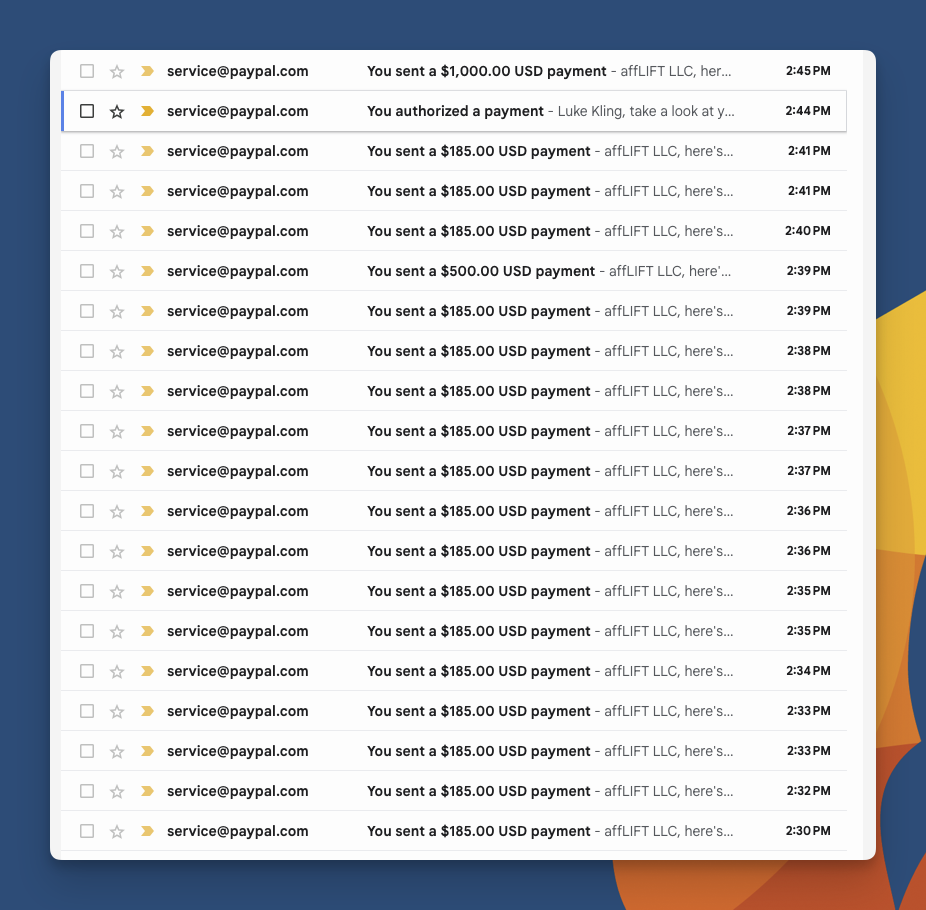Screen dimensions: 926x910
Task: Select the checkbox of the 2:30 PM email
Action: [x=87, y=831]
